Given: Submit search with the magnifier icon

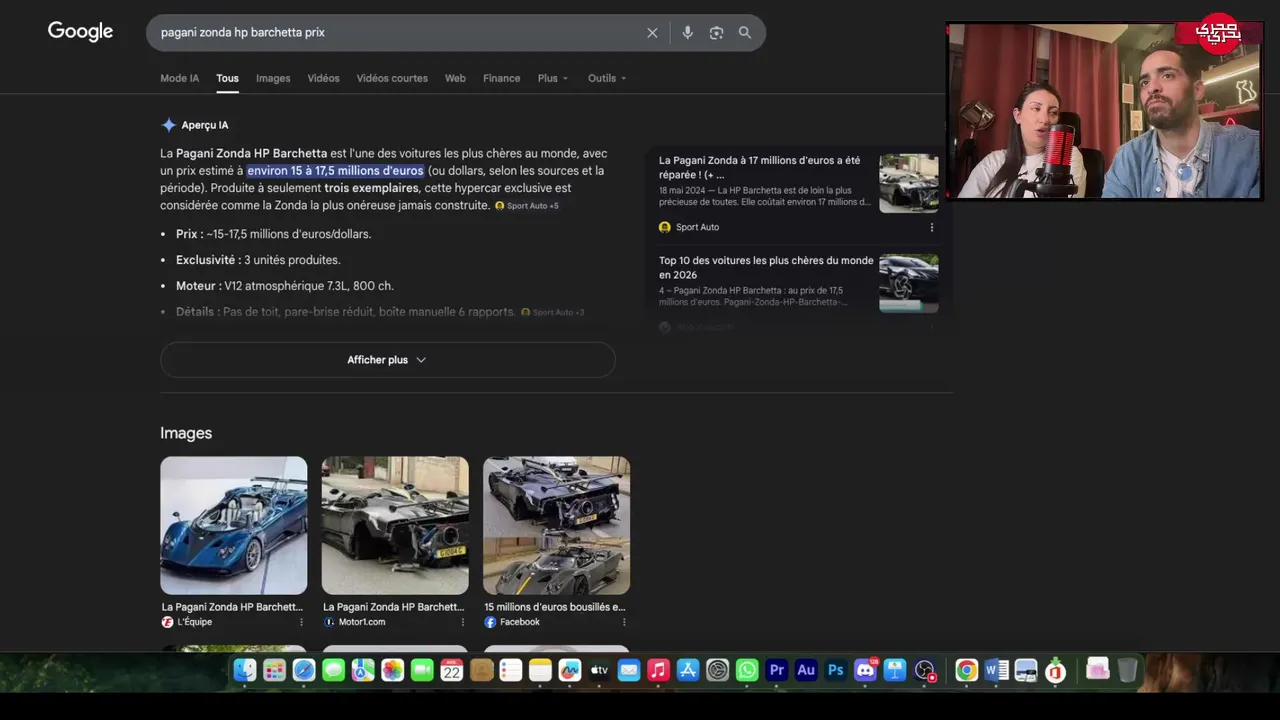Looking at the screenshot, I should click(745, 33).
